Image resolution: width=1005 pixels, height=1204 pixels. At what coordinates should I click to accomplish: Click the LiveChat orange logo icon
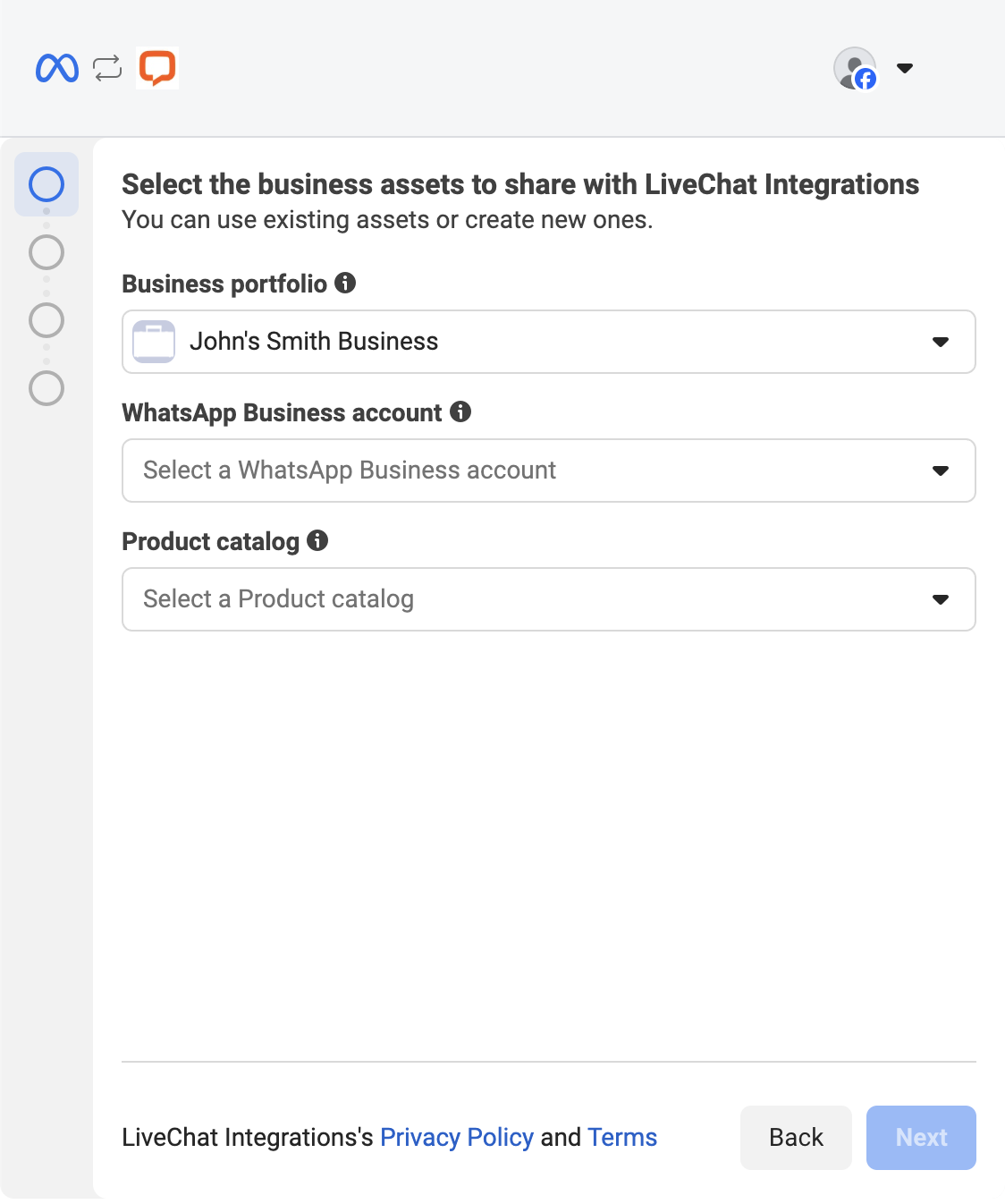coord(157,68)
